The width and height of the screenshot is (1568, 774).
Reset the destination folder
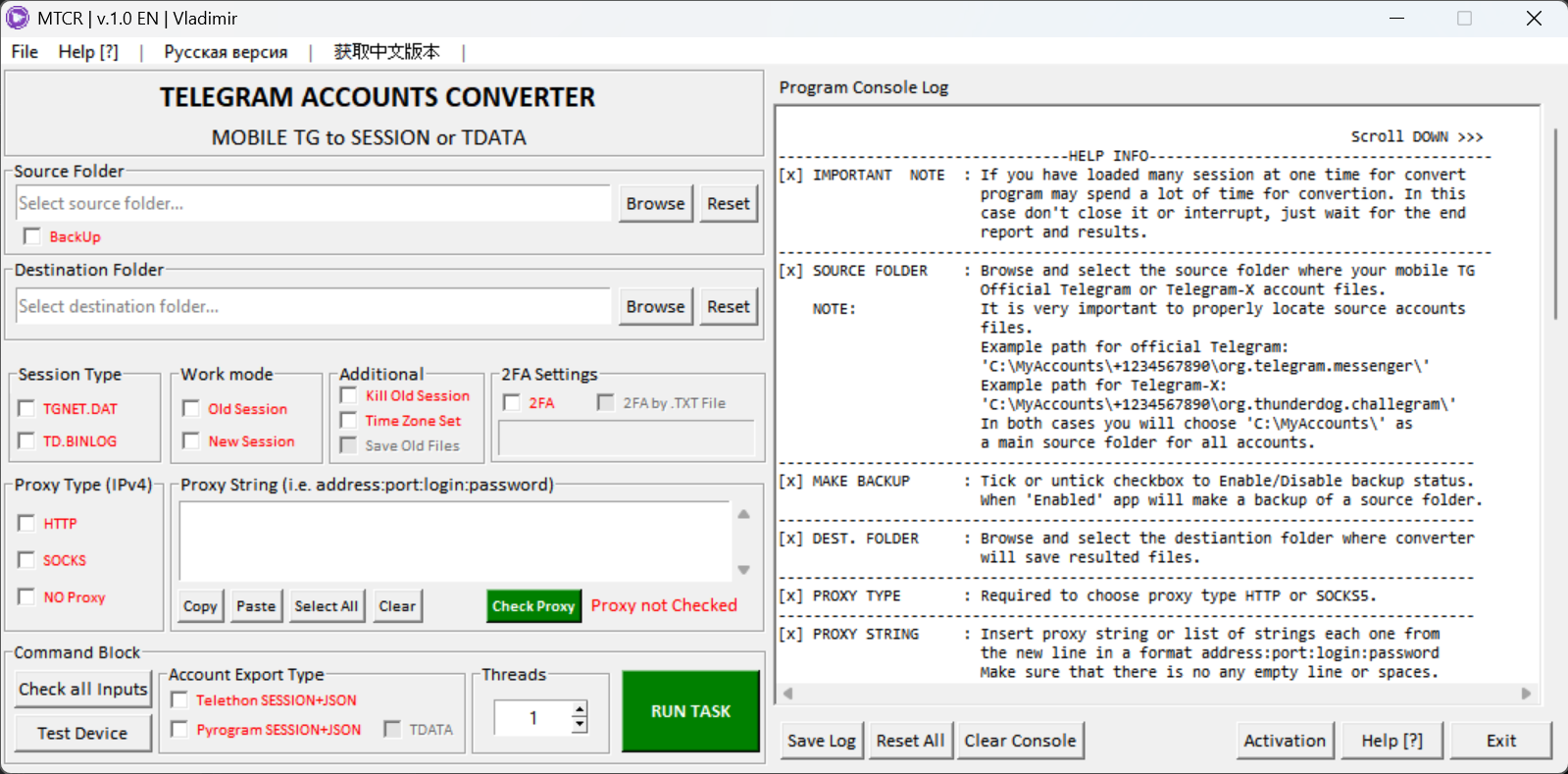tap(729, 306)
